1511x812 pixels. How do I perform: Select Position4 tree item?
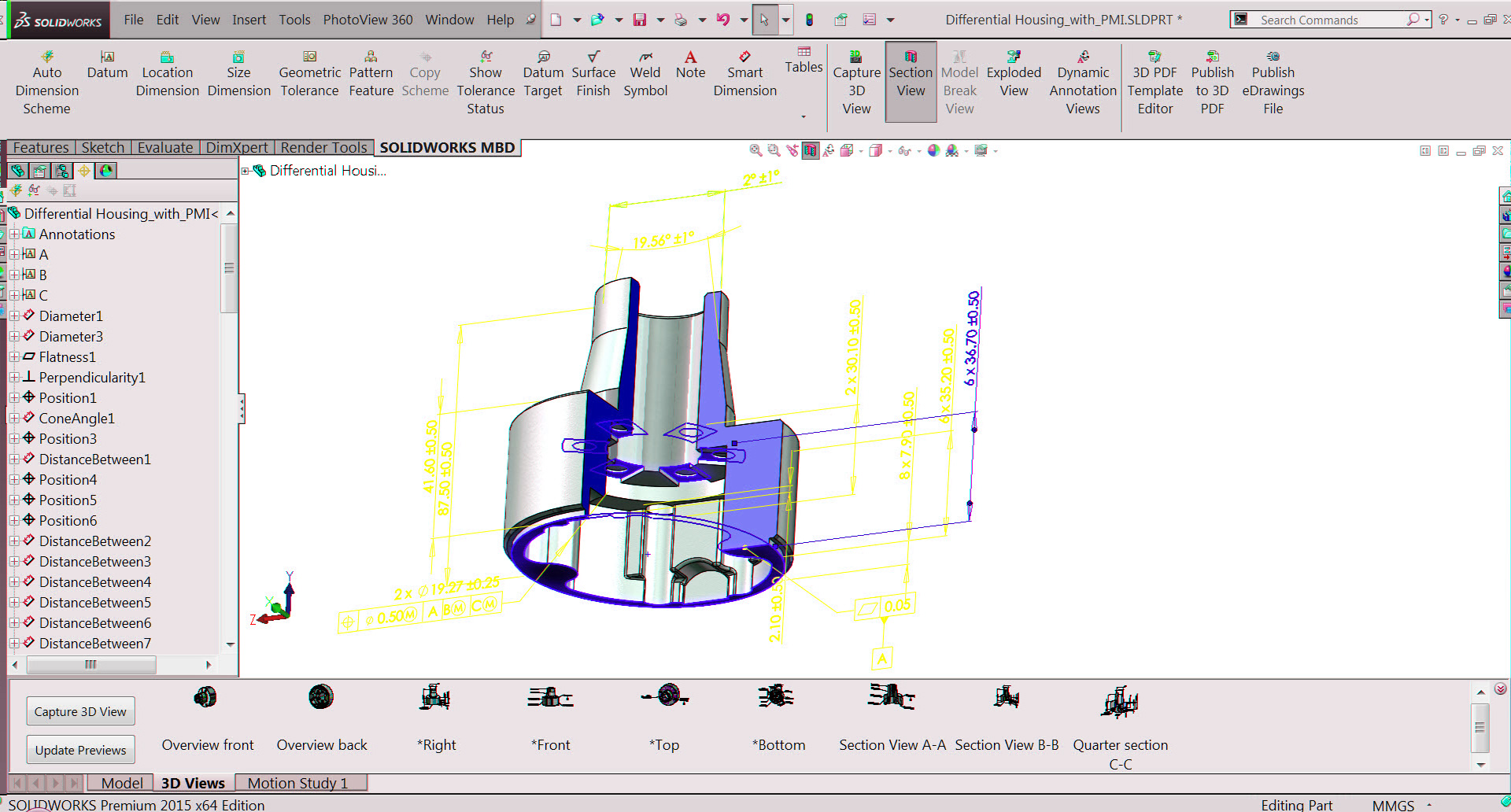coord(68,479)
